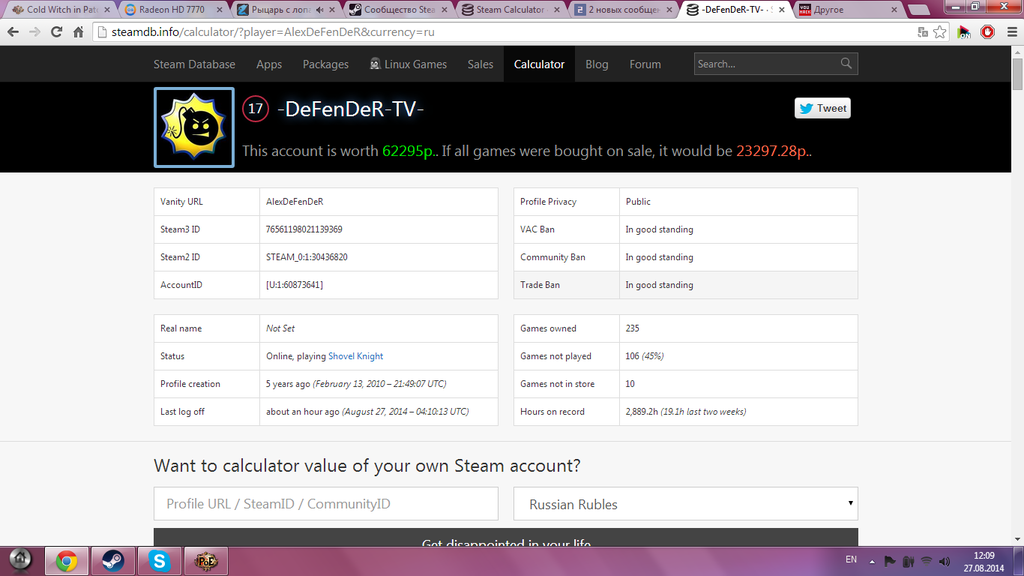Open Path of Exile taskbar icon

coord(206,561)
